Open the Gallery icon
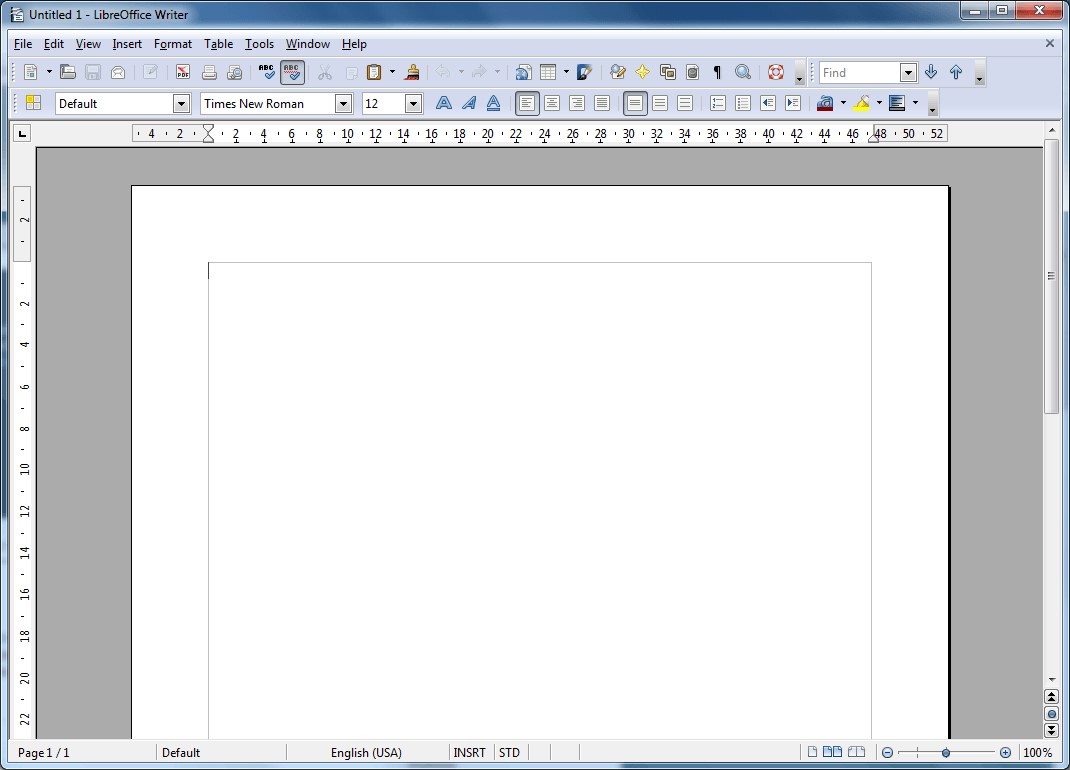The height and width of the screenshot is (770, 1070). [667, 72]
